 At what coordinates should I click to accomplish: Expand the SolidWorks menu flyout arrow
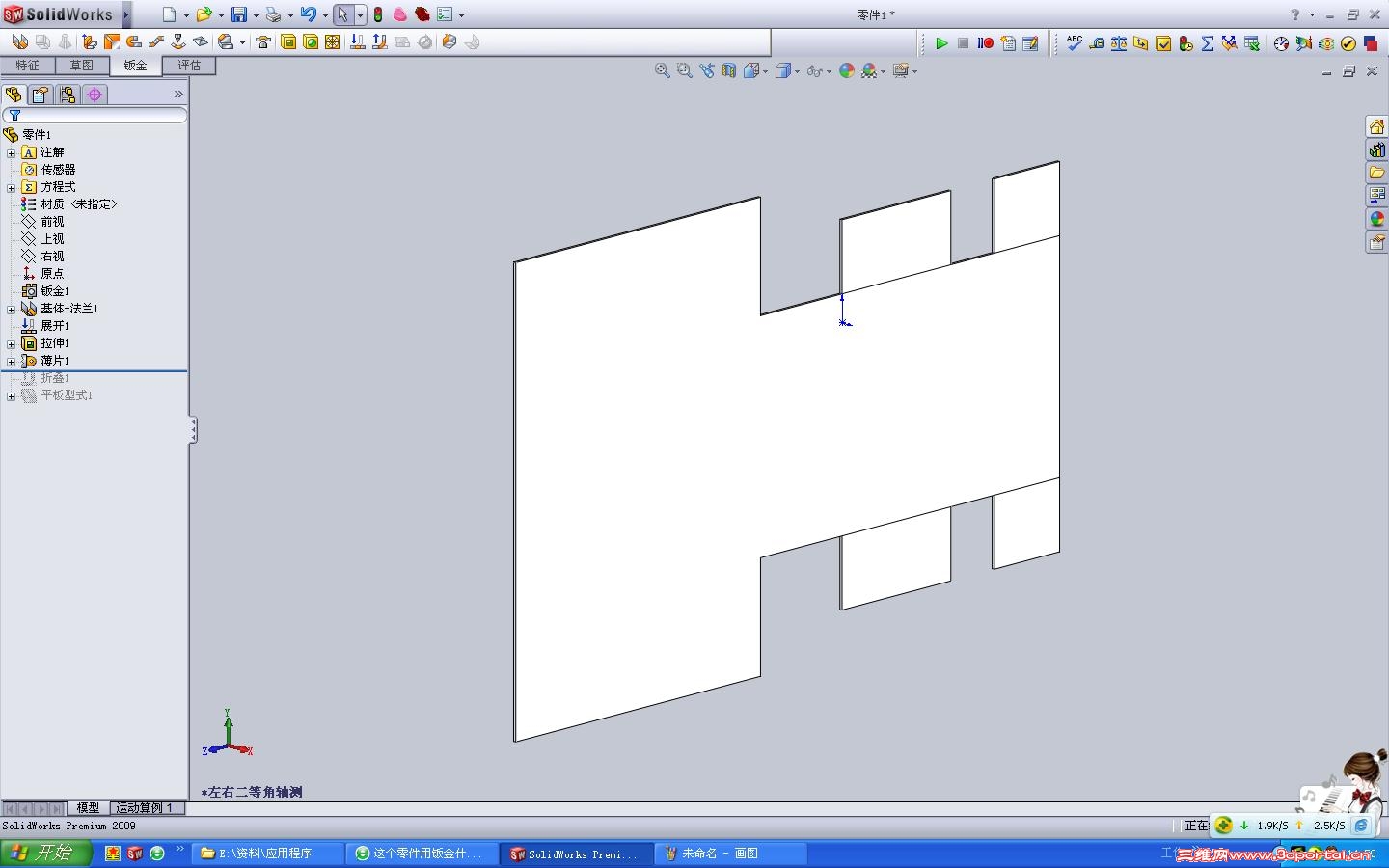pyautogui.click(x=126, y=14)
